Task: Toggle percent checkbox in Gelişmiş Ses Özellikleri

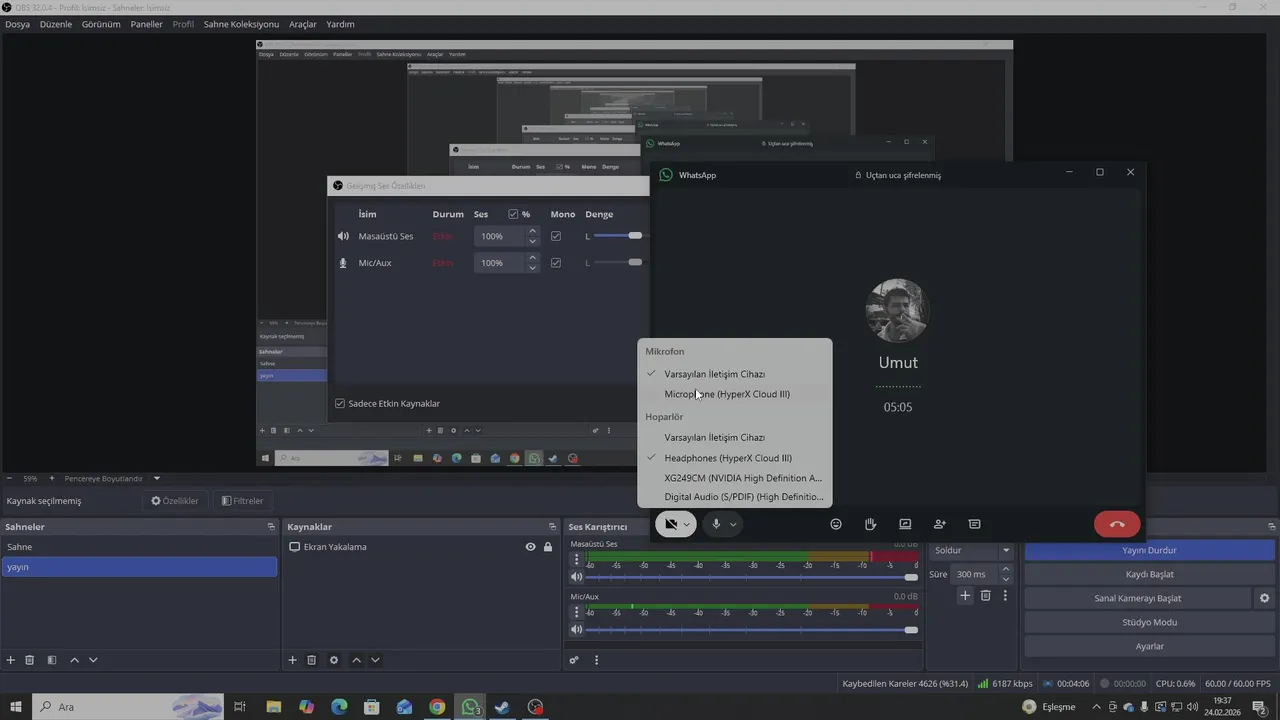Action: coord(513,214)
